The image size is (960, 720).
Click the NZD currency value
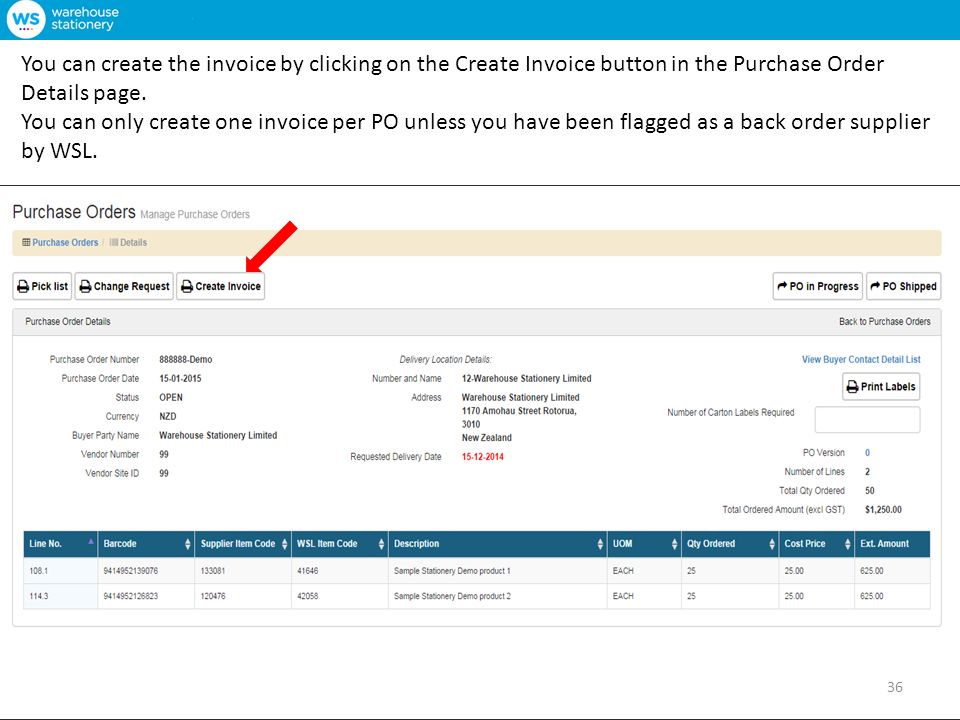tap(168, 416)
